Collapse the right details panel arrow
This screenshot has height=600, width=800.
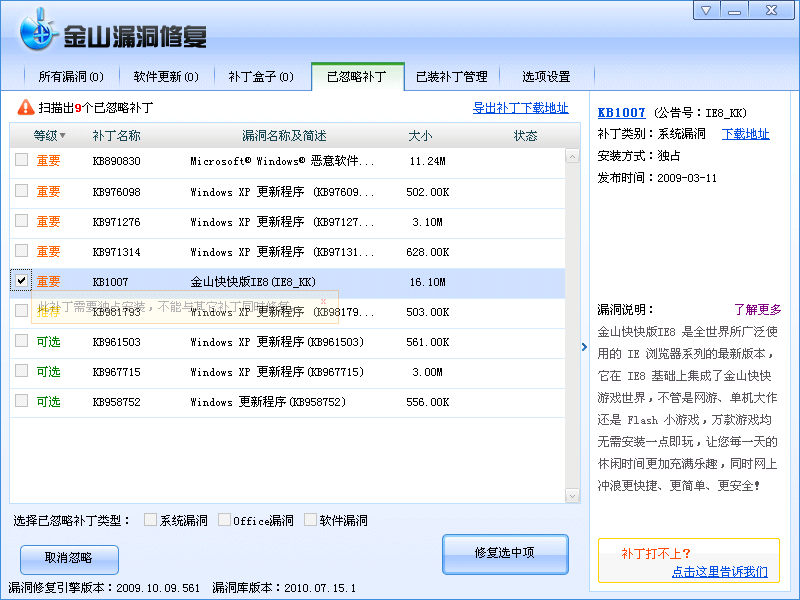click(584, 347)
